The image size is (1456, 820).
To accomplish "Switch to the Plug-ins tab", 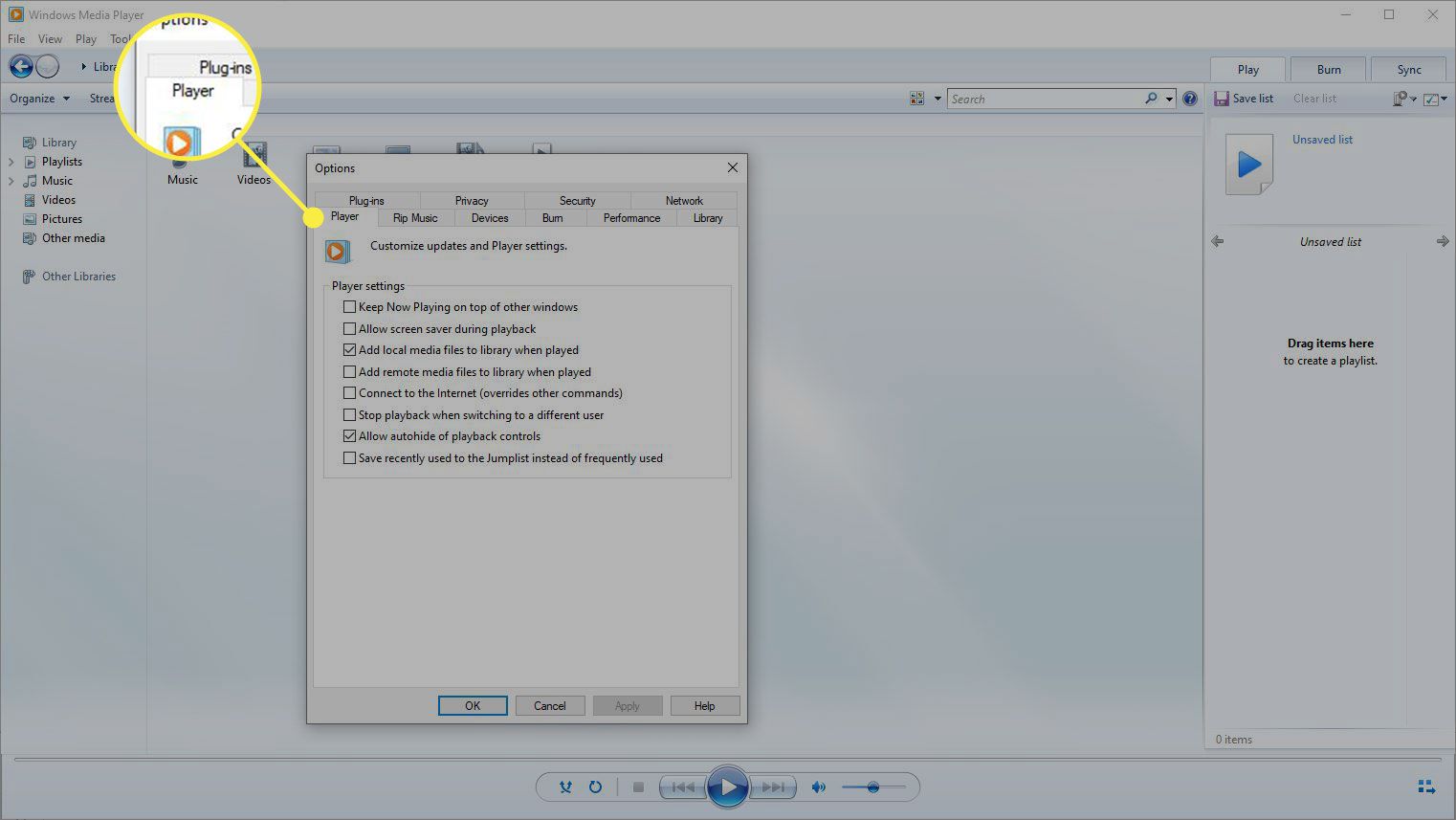I will pos(366,201).
